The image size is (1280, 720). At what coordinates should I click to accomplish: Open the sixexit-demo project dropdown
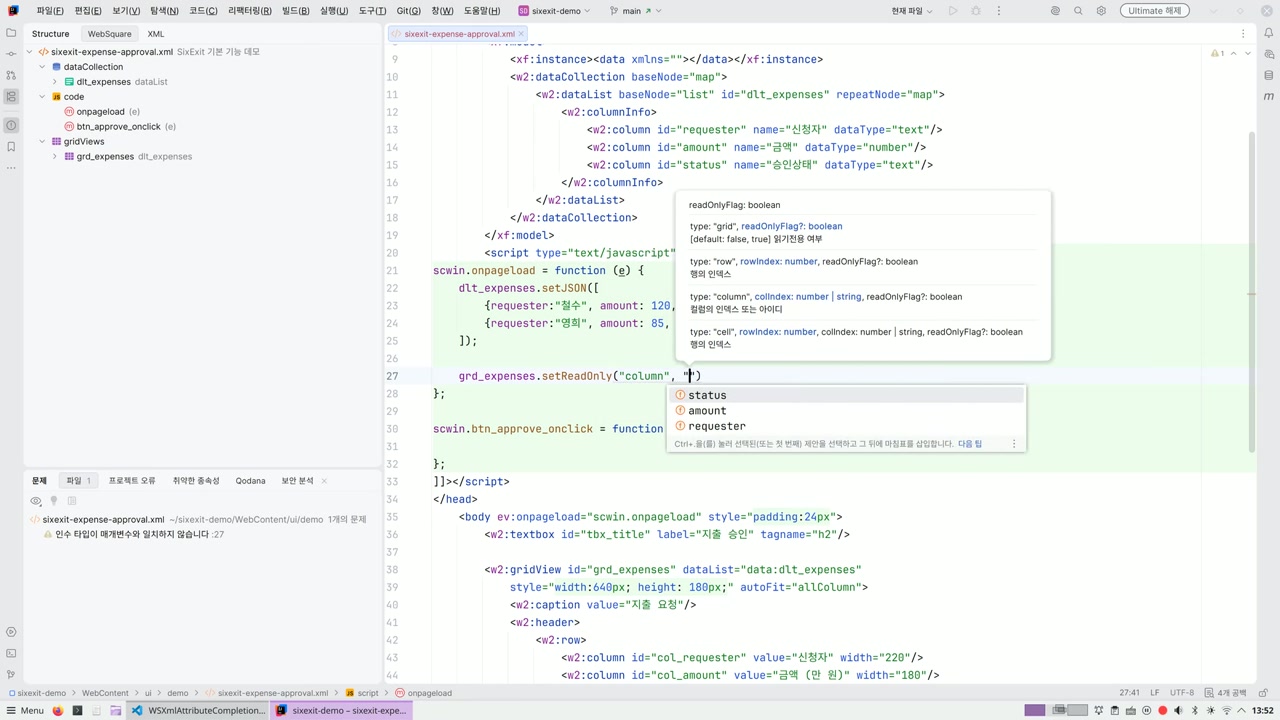pos(554,11)
